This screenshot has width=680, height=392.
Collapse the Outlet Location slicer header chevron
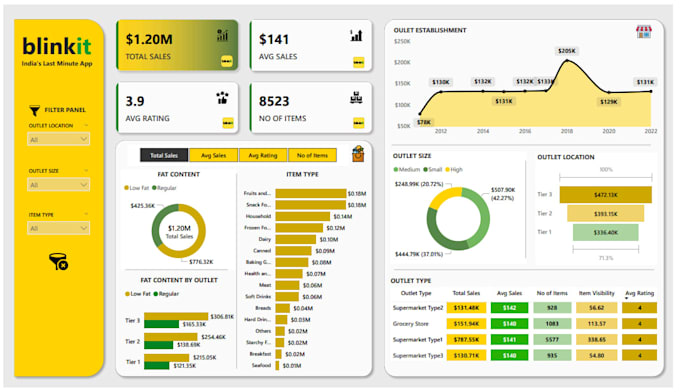86,125
